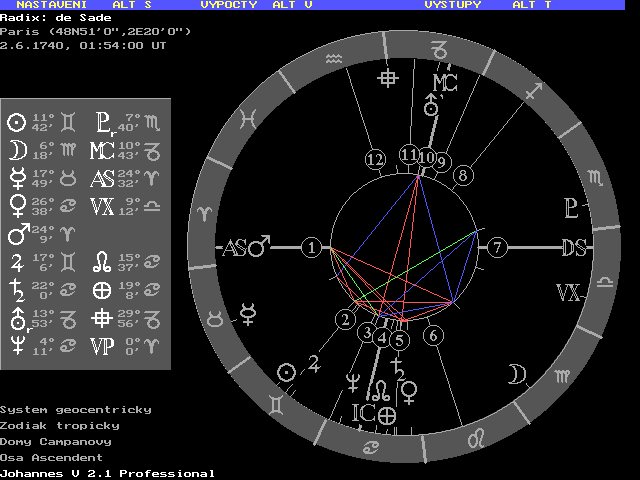Click the Mars glyph near the ascendant
The height and width of the screenshot is (480, 640).
(x=259, y=247)
